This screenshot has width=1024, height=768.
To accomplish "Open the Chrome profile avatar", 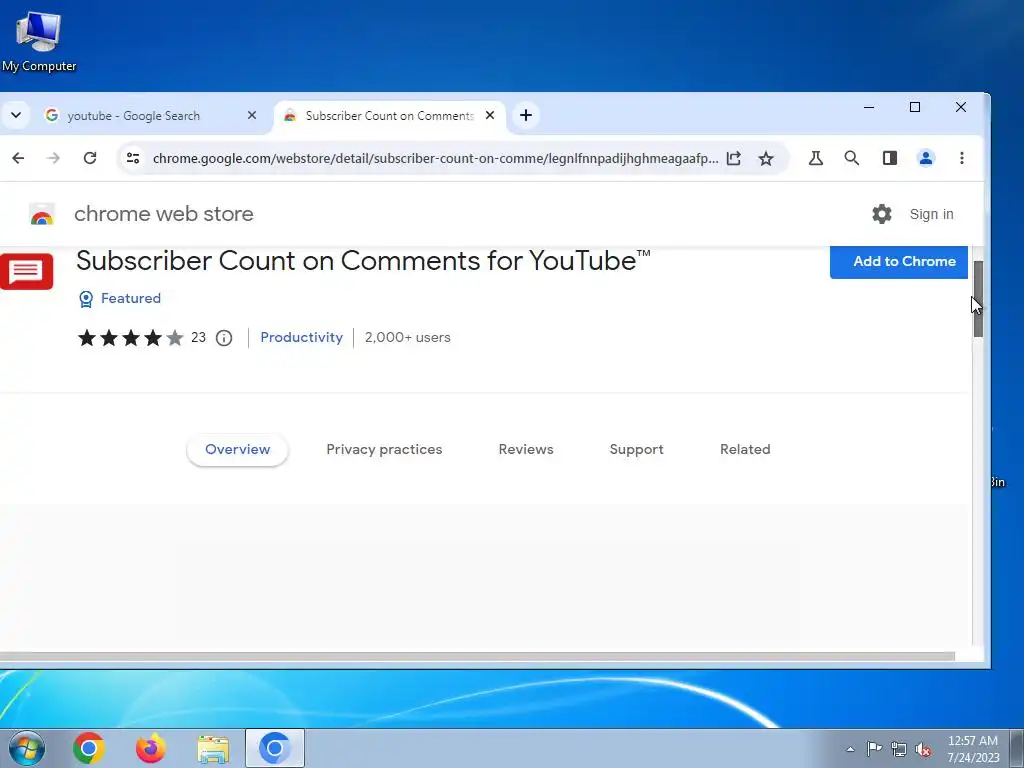I will pyautogui.click(x=926, y=158).
